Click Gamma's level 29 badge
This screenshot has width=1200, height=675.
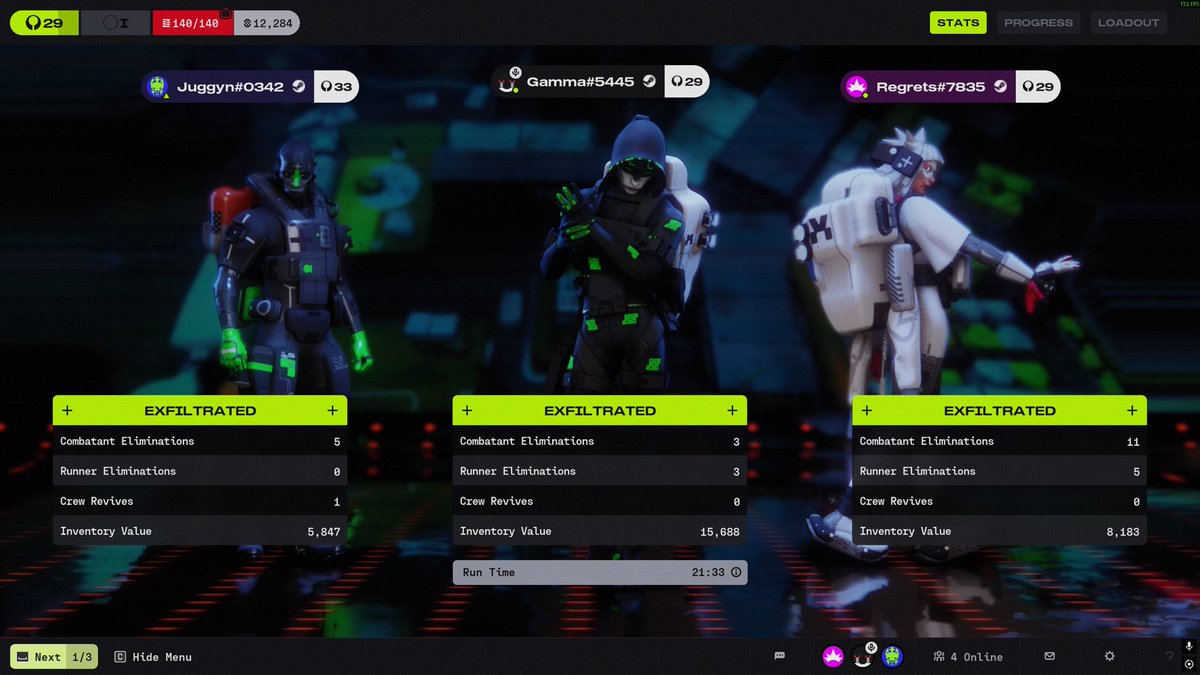click(686, 82)
